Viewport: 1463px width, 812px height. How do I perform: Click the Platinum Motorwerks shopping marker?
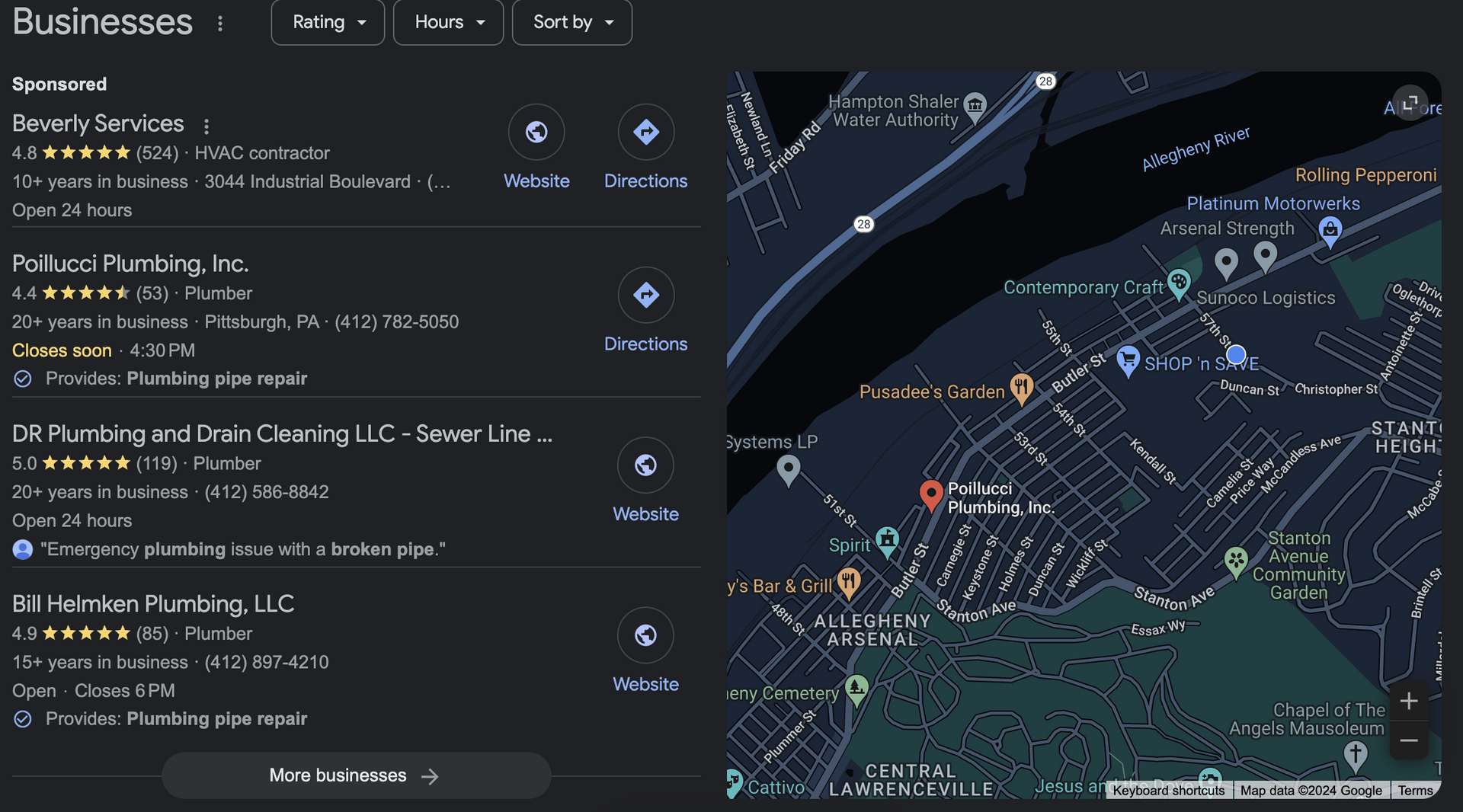pos(1330,232)
